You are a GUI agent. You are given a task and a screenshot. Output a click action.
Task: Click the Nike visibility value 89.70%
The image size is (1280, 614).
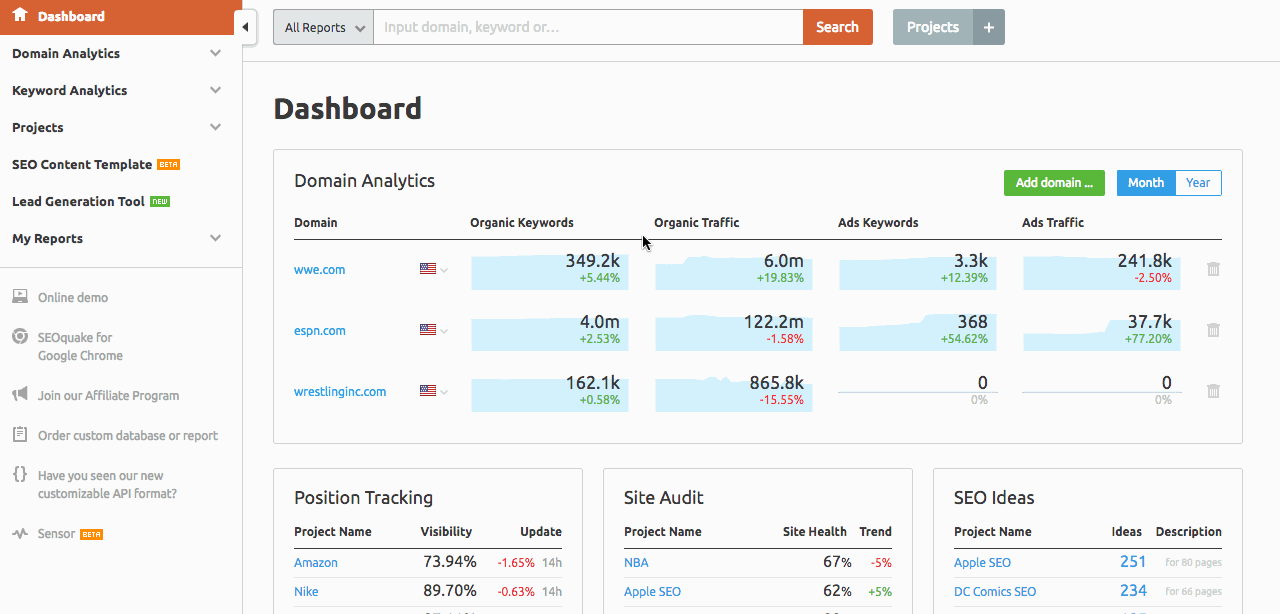[x=450, y=591]
